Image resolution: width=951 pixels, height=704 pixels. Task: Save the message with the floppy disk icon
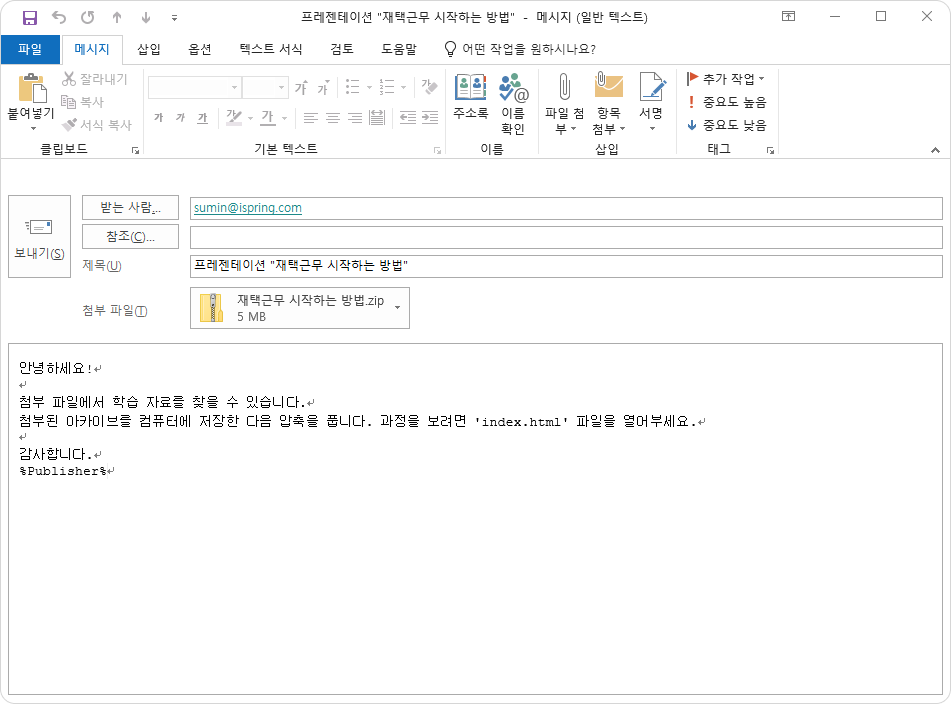(x=30, y=18)
